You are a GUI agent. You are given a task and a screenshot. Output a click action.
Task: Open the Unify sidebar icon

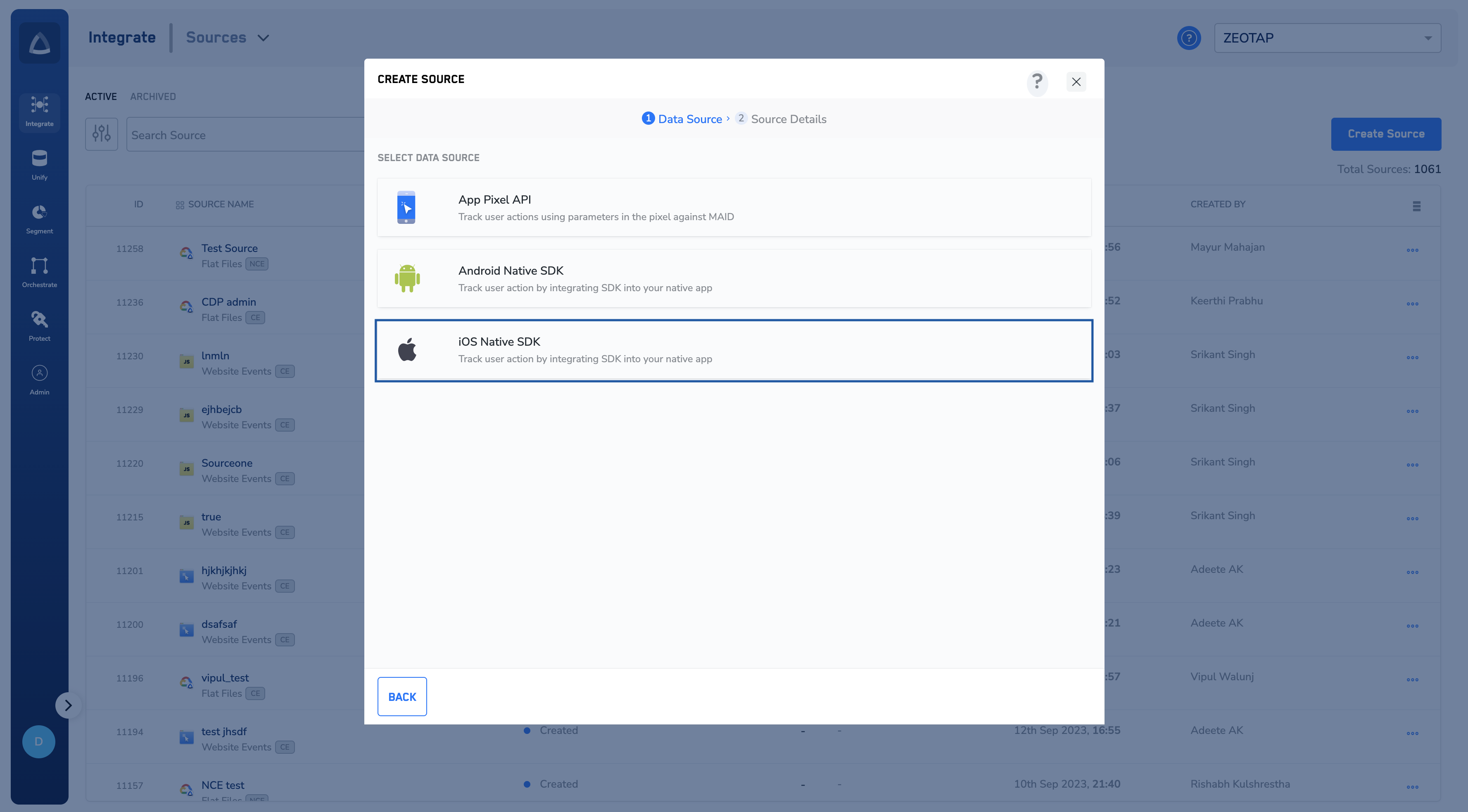(39, 165)
